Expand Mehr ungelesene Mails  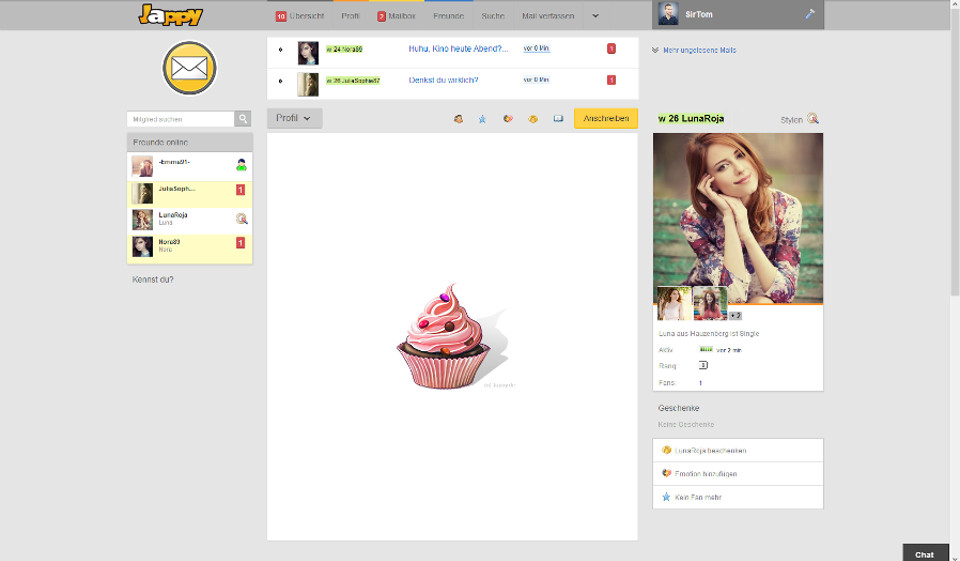click(694, 50)
